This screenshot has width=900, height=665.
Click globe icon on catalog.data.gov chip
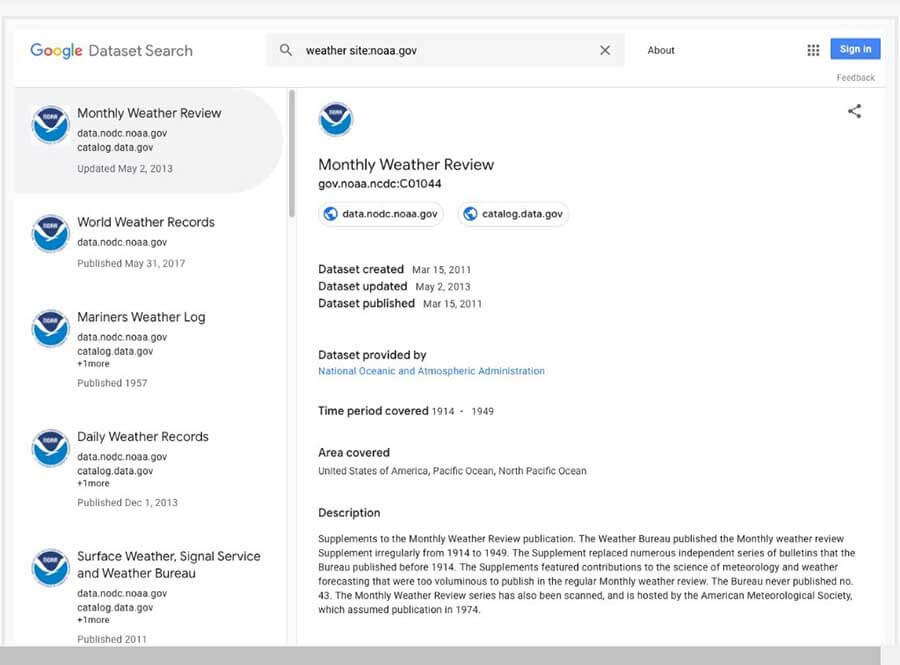point(470,214)
